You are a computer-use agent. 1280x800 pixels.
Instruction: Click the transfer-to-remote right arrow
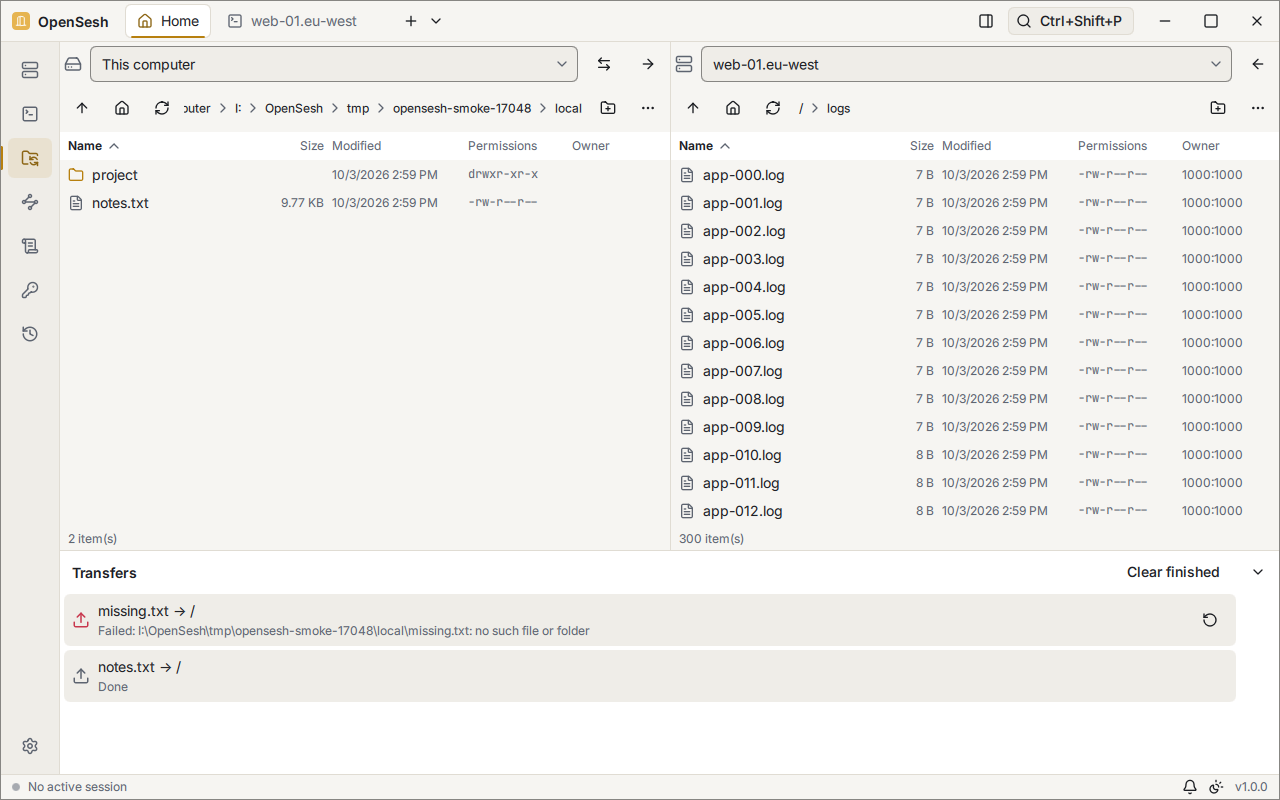(648, 64)
